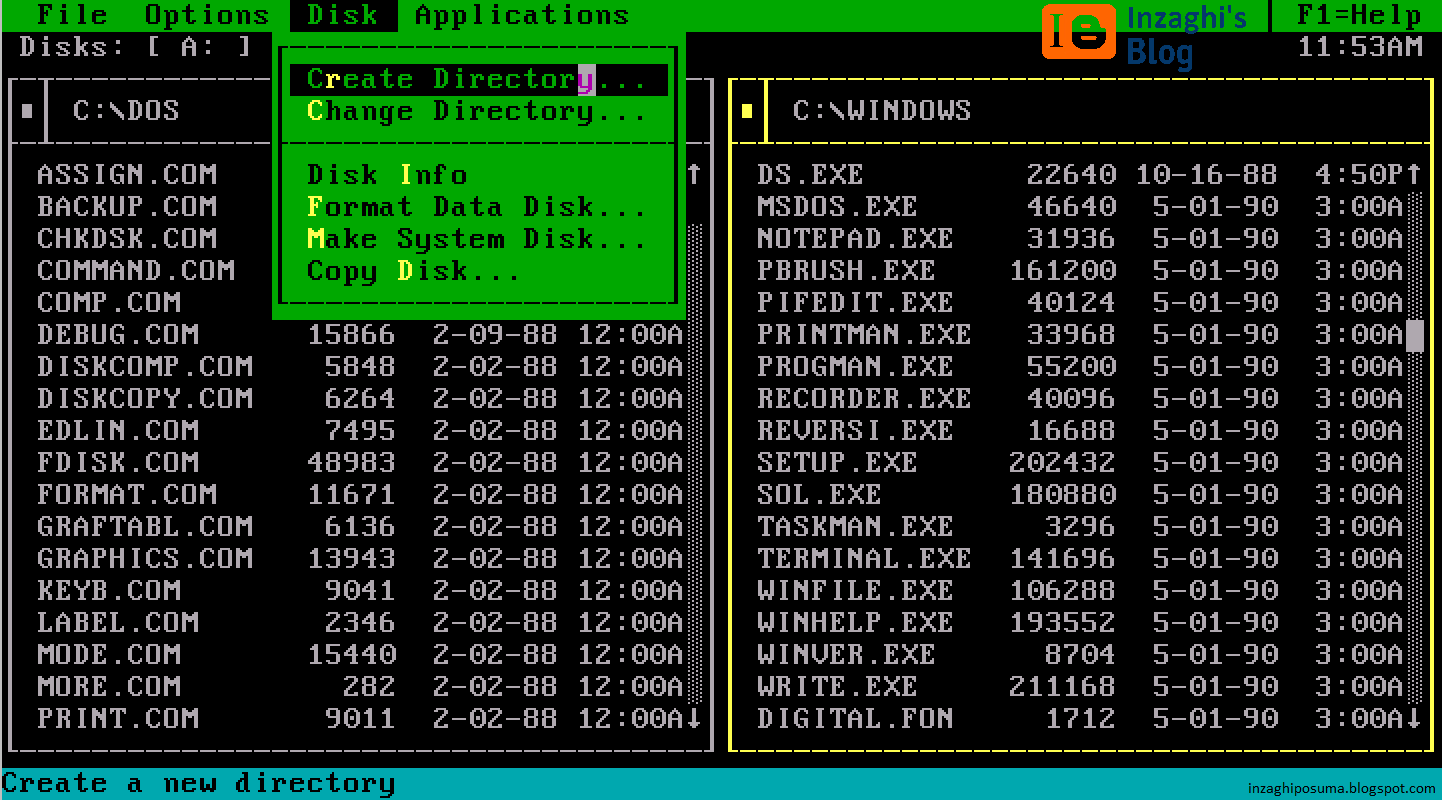This screenshot has width=1442, height=800.
Task: Click the C:\WINDOWS path title
Action: (x=882, y=110)
